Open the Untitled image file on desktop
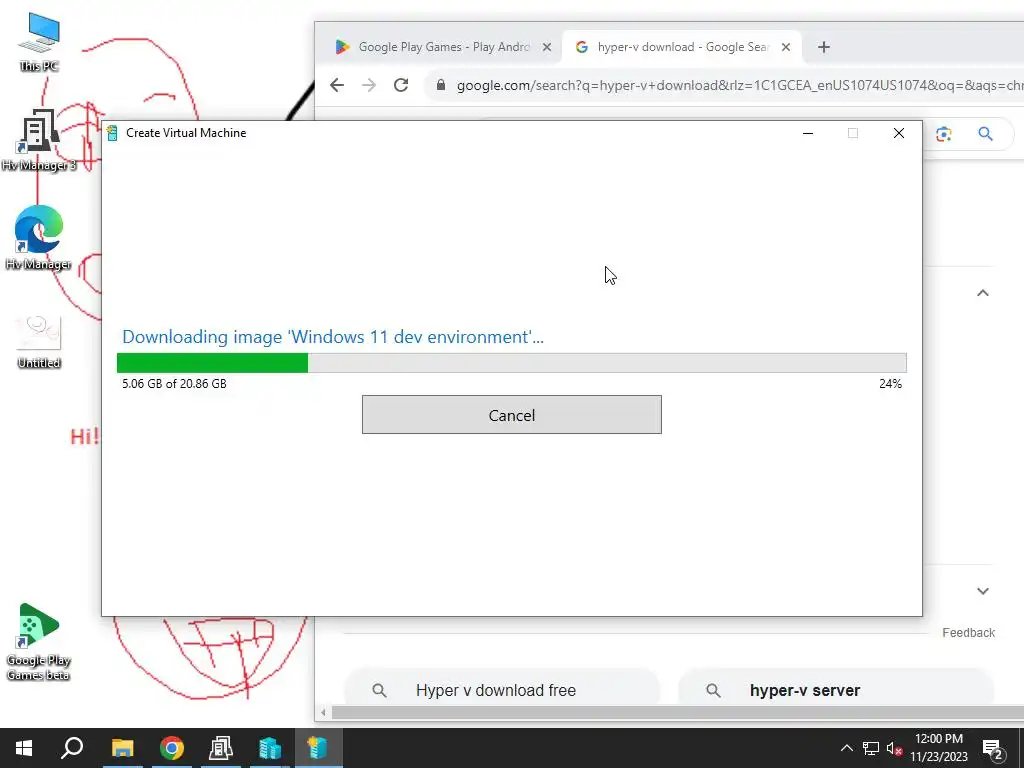 [x=39, y=342]
